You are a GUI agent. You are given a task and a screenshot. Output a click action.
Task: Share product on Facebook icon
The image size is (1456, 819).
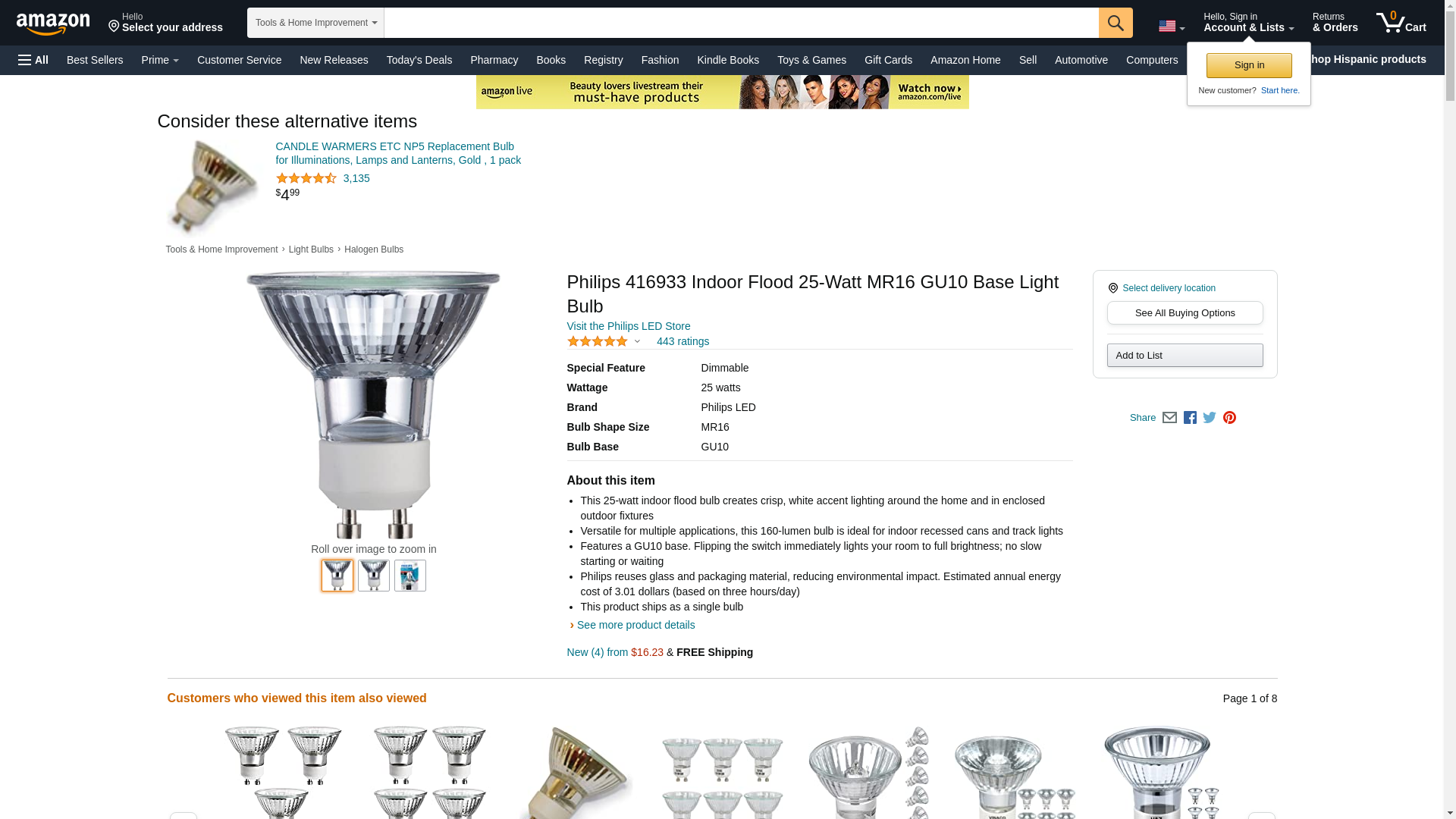1190,418
